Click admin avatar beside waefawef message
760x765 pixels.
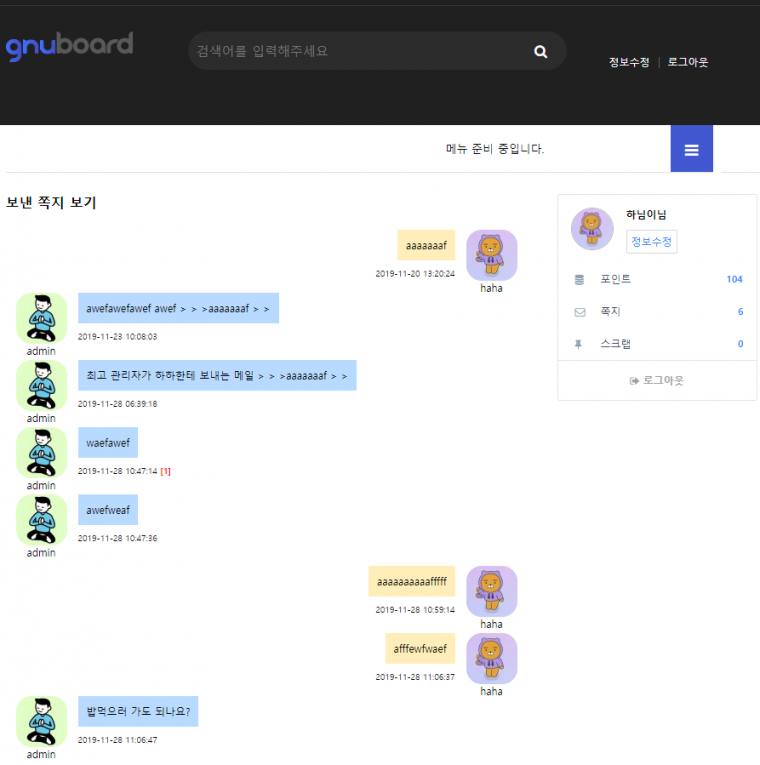[41, 453]
